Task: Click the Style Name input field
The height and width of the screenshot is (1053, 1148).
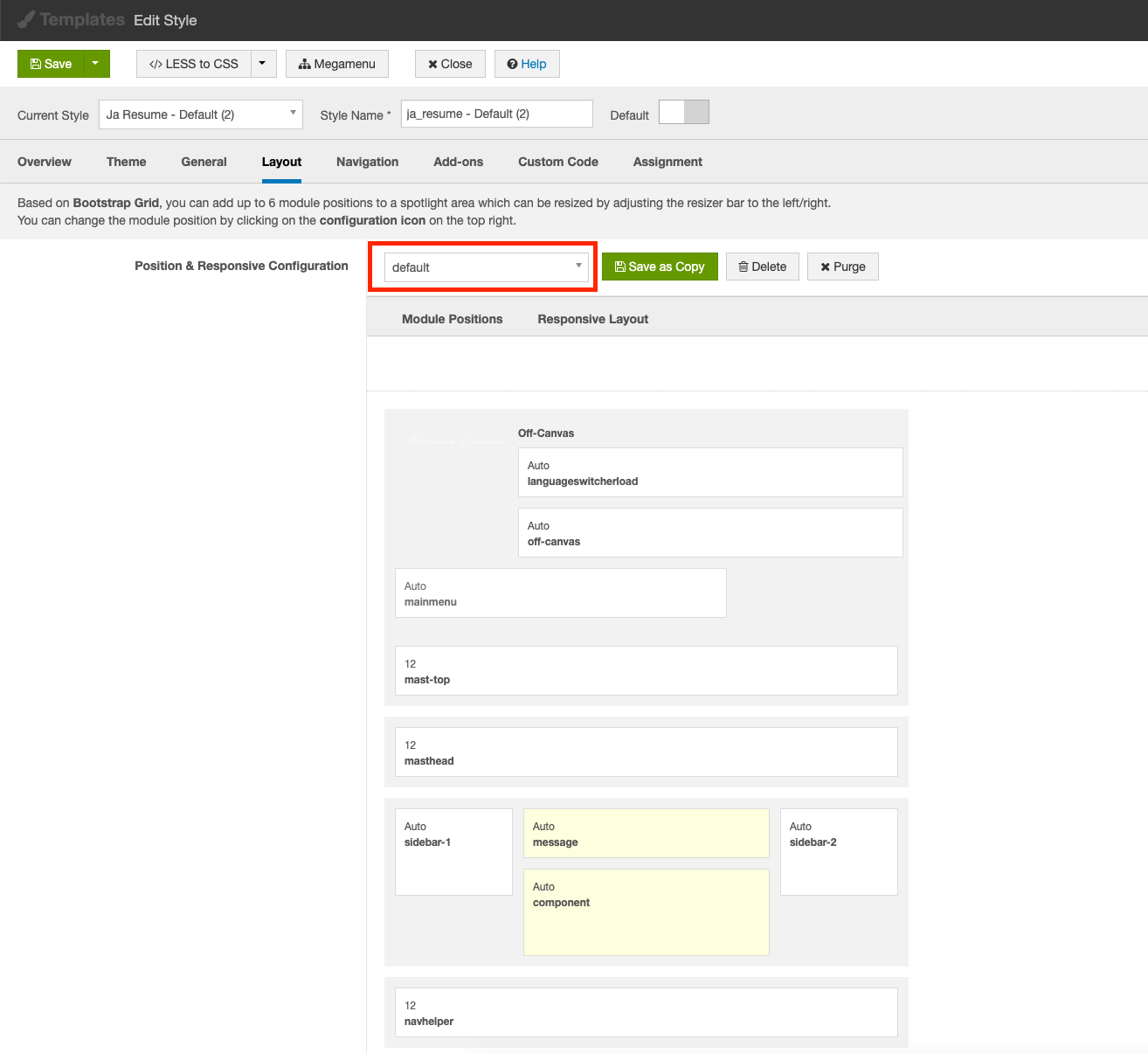Action: pos(496,114)
